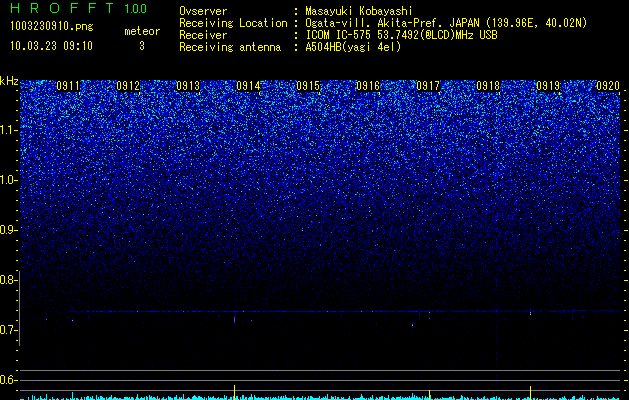Click the cyan signal level graph at the bottom
Image resolution: width=629 pixels, height=400 pixels.
[320, 397]
